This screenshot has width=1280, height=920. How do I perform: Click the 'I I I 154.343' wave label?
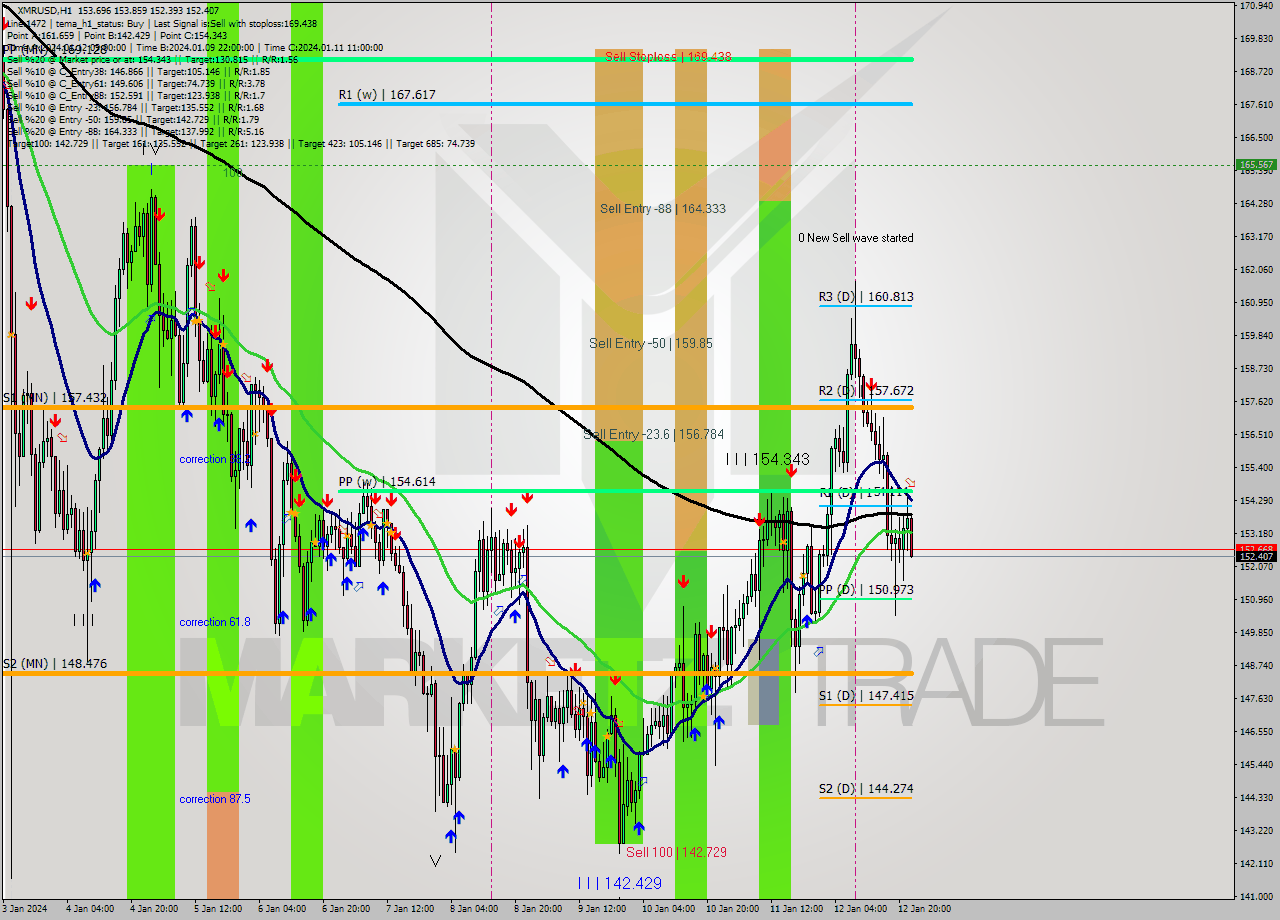point(767,459)
